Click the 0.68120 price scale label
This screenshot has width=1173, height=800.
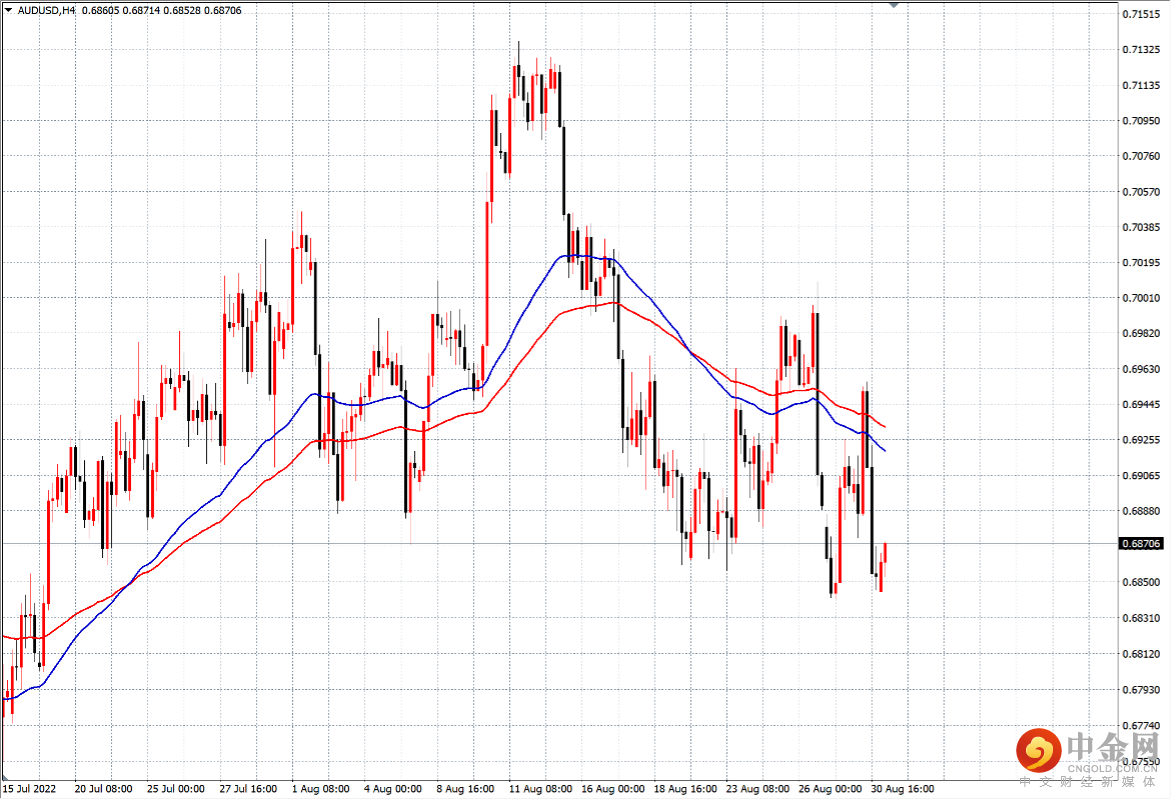click(1142, 654)
